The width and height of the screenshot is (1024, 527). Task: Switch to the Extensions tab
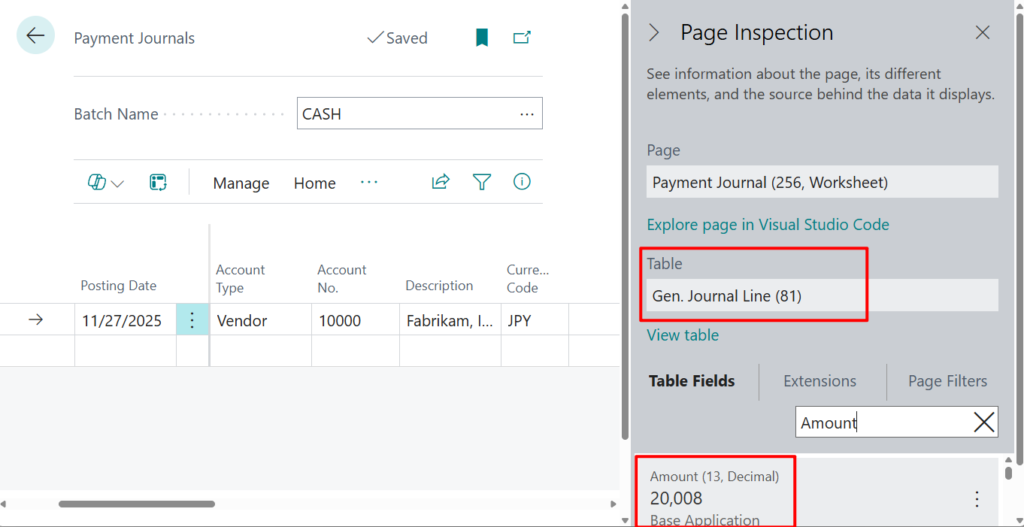click(x=819, y=381)
